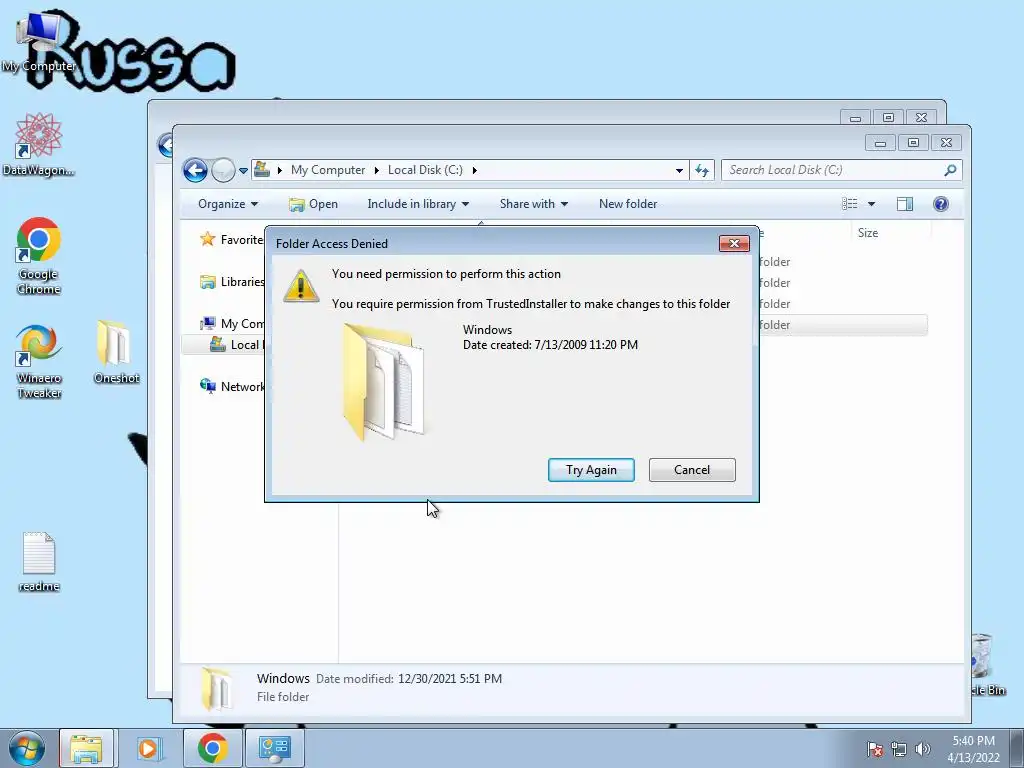Click Windows Media Player taskbar icon

coord(150,748)
